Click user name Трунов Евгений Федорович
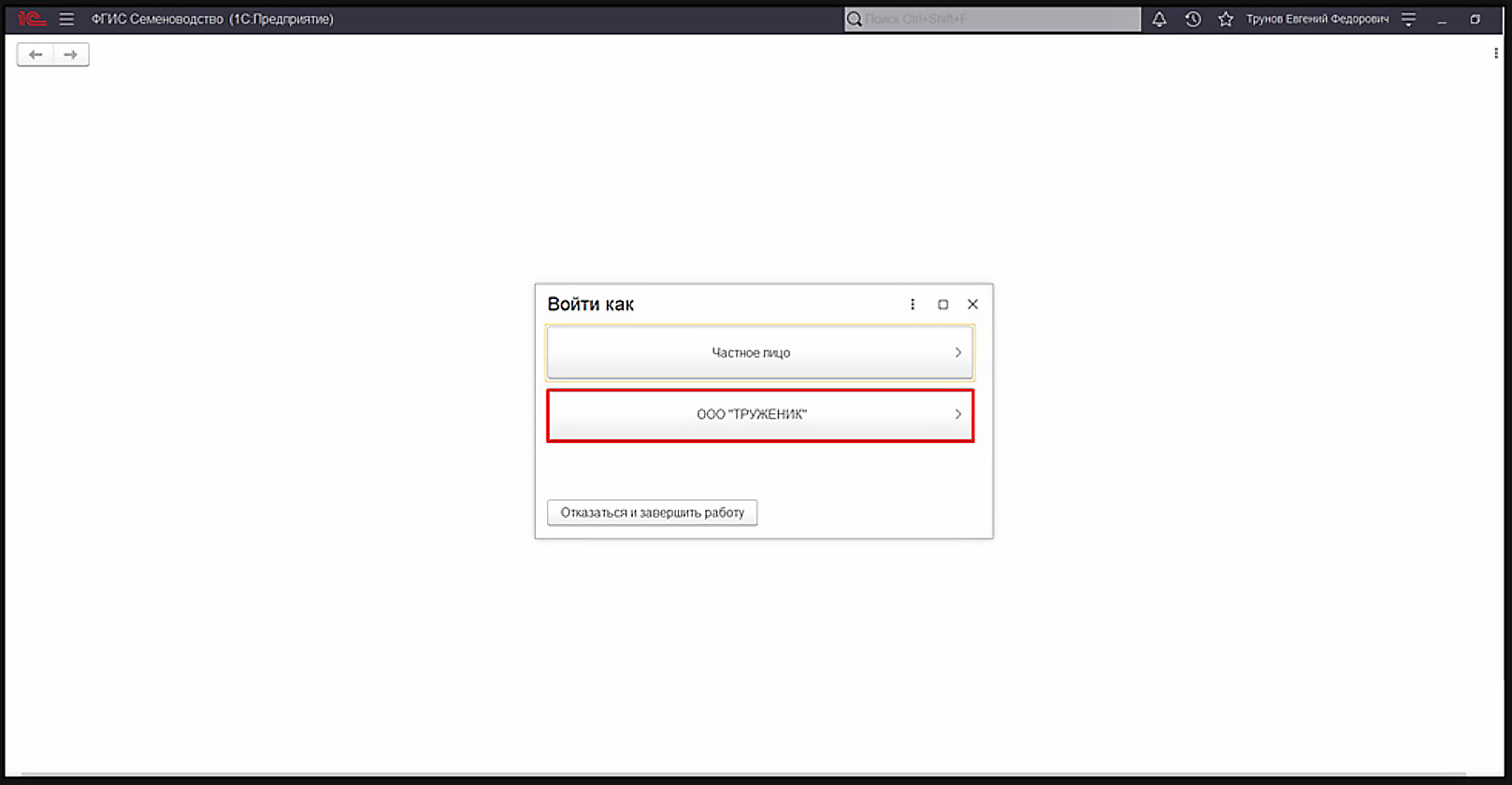The height and width of the screenshot is (785, 1512). 1317,19
